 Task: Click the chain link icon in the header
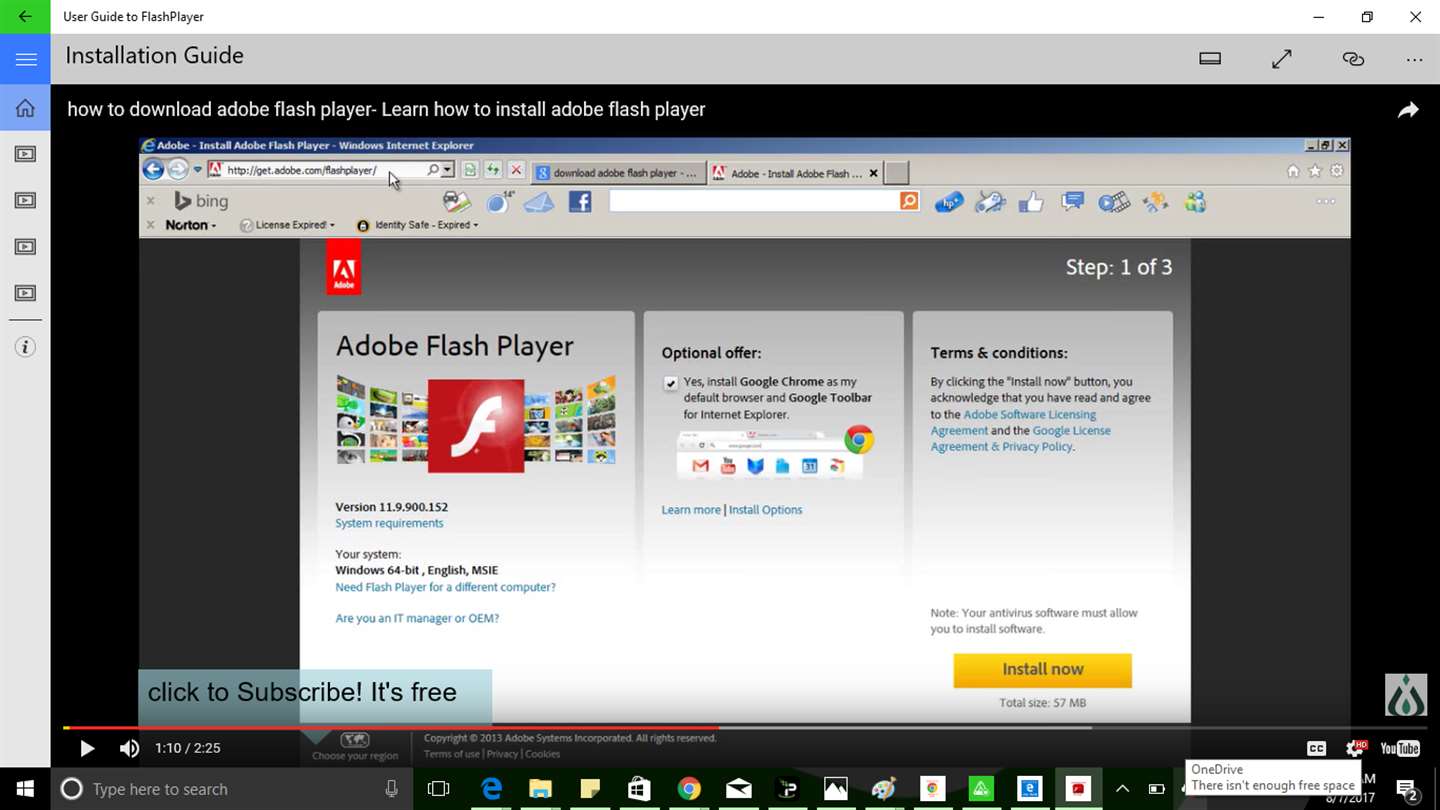pos(1353,59)
